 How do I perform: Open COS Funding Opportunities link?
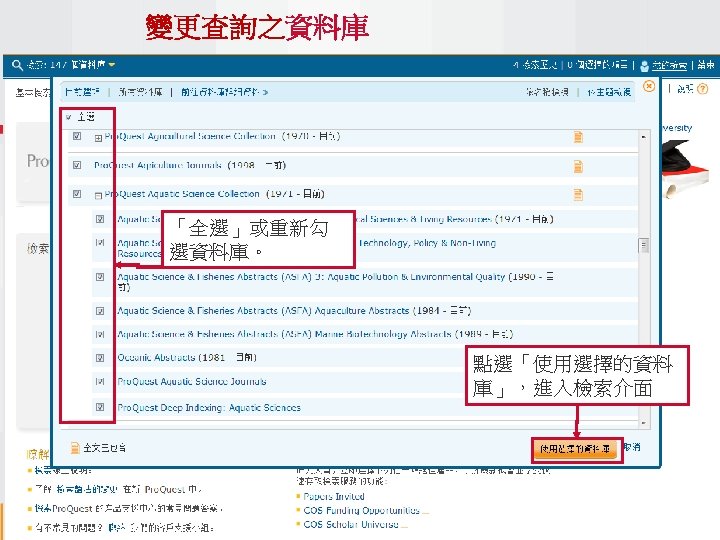pyautogui.click(x=361, y=511)
